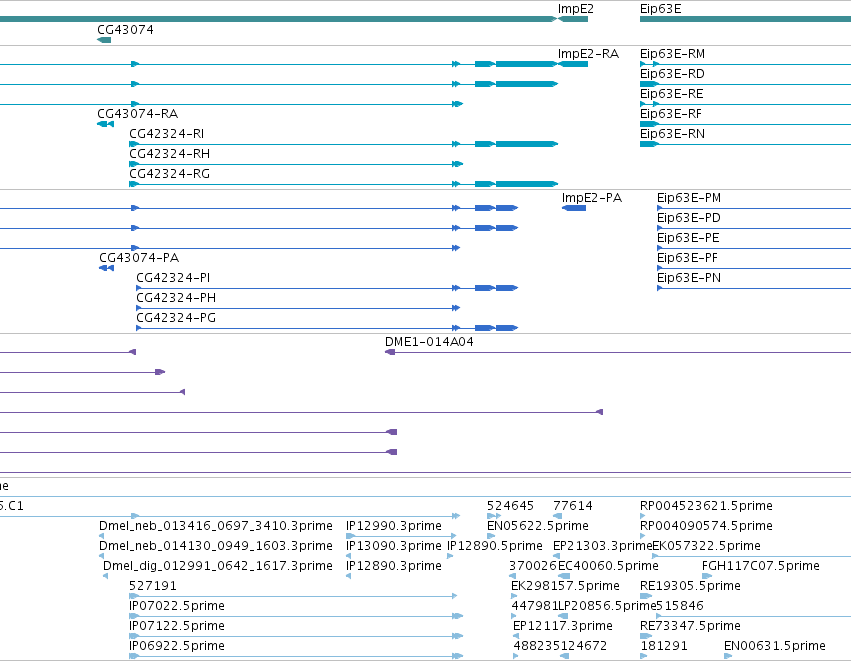Select the ImpE2 gene label
Screen dimensions: 851x661
575,9
